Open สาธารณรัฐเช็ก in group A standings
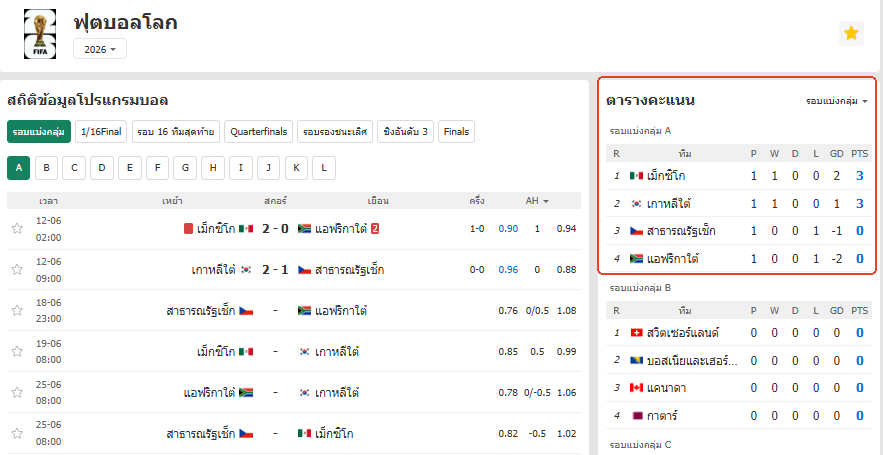This screenshot has height=455, width=883. [x=681, y=231]
